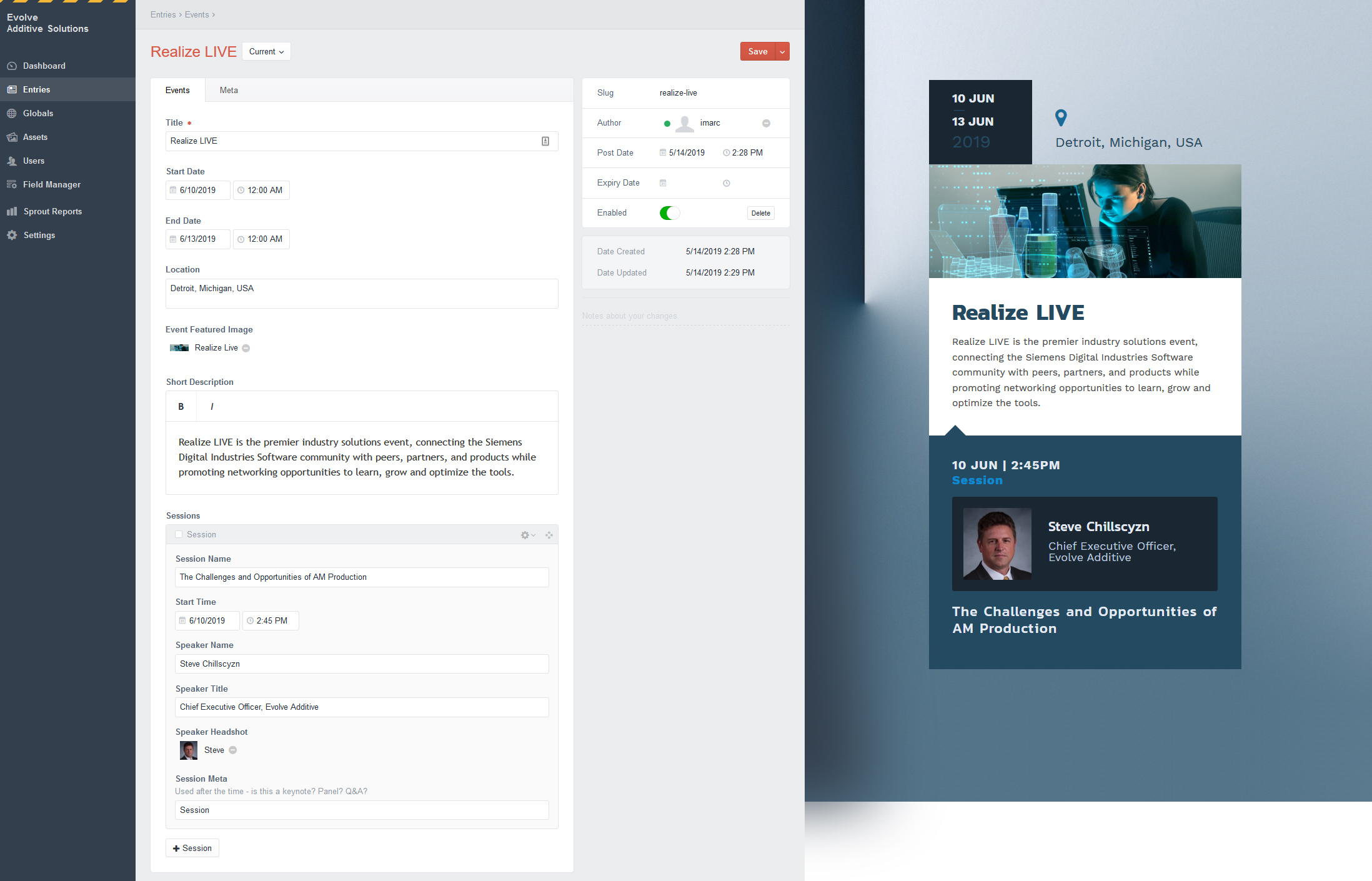This screenshot has height=881, width=1372.
Task: Edit the Session Meta field
Action: click(362, 810)
